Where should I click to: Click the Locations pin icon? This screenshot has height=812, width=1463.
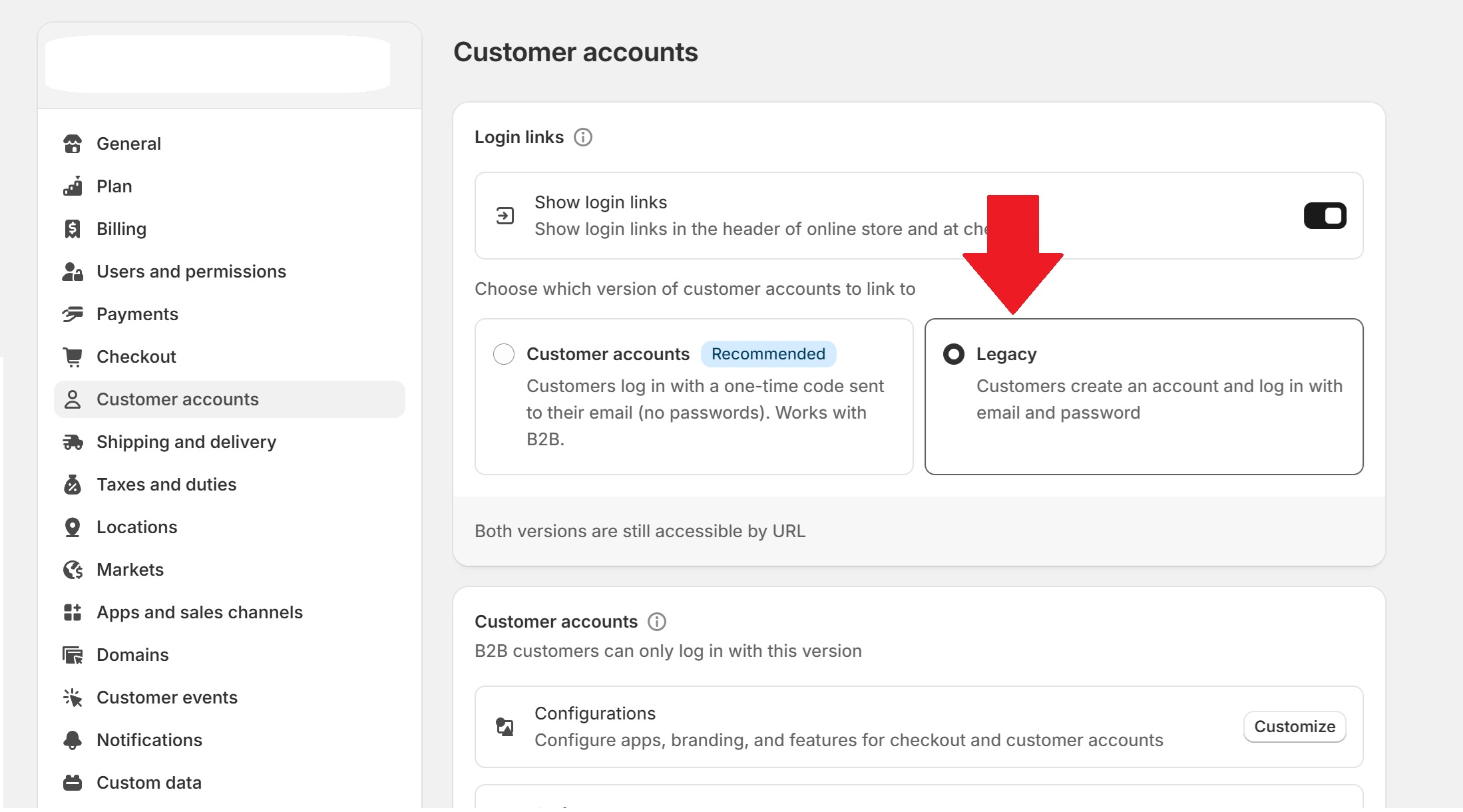(73, 527)
